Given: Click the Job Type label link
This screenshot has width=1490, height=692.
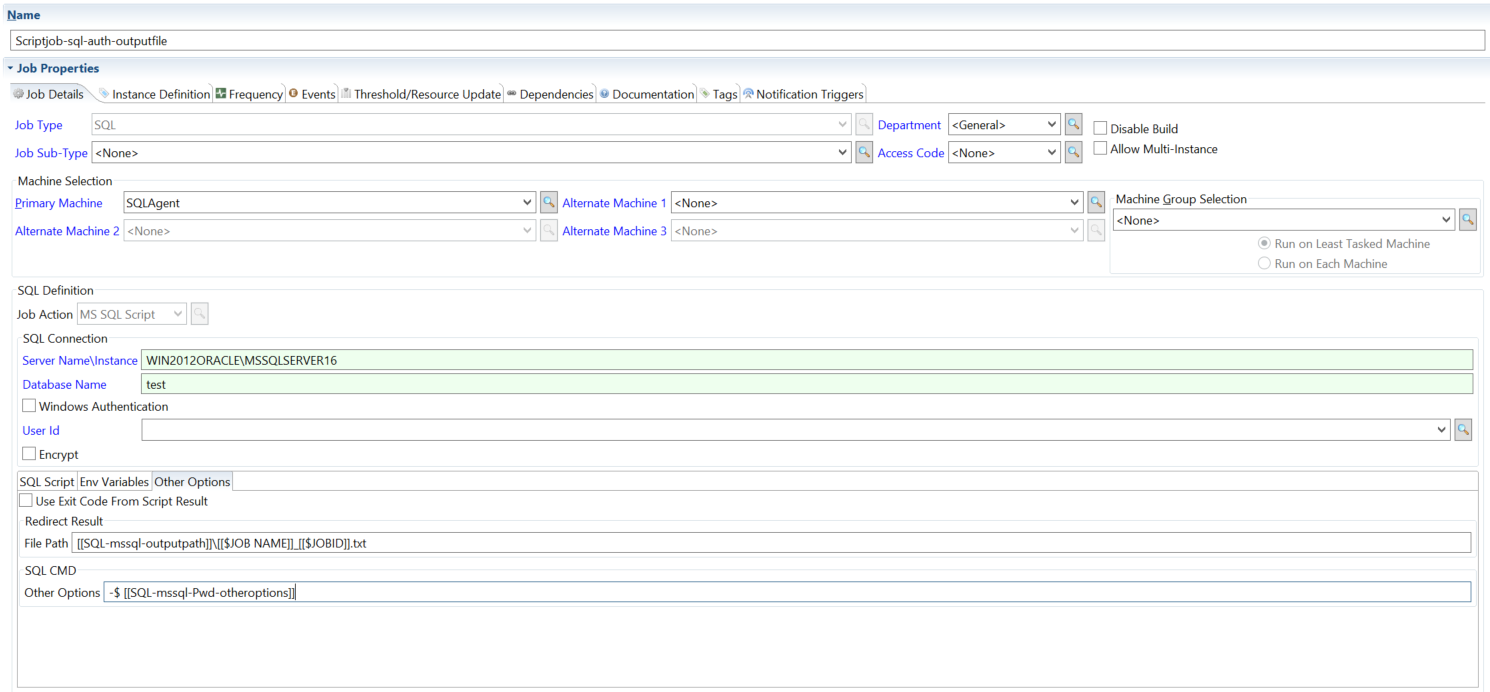Looking at the screenshot, I should pos(39,125).
